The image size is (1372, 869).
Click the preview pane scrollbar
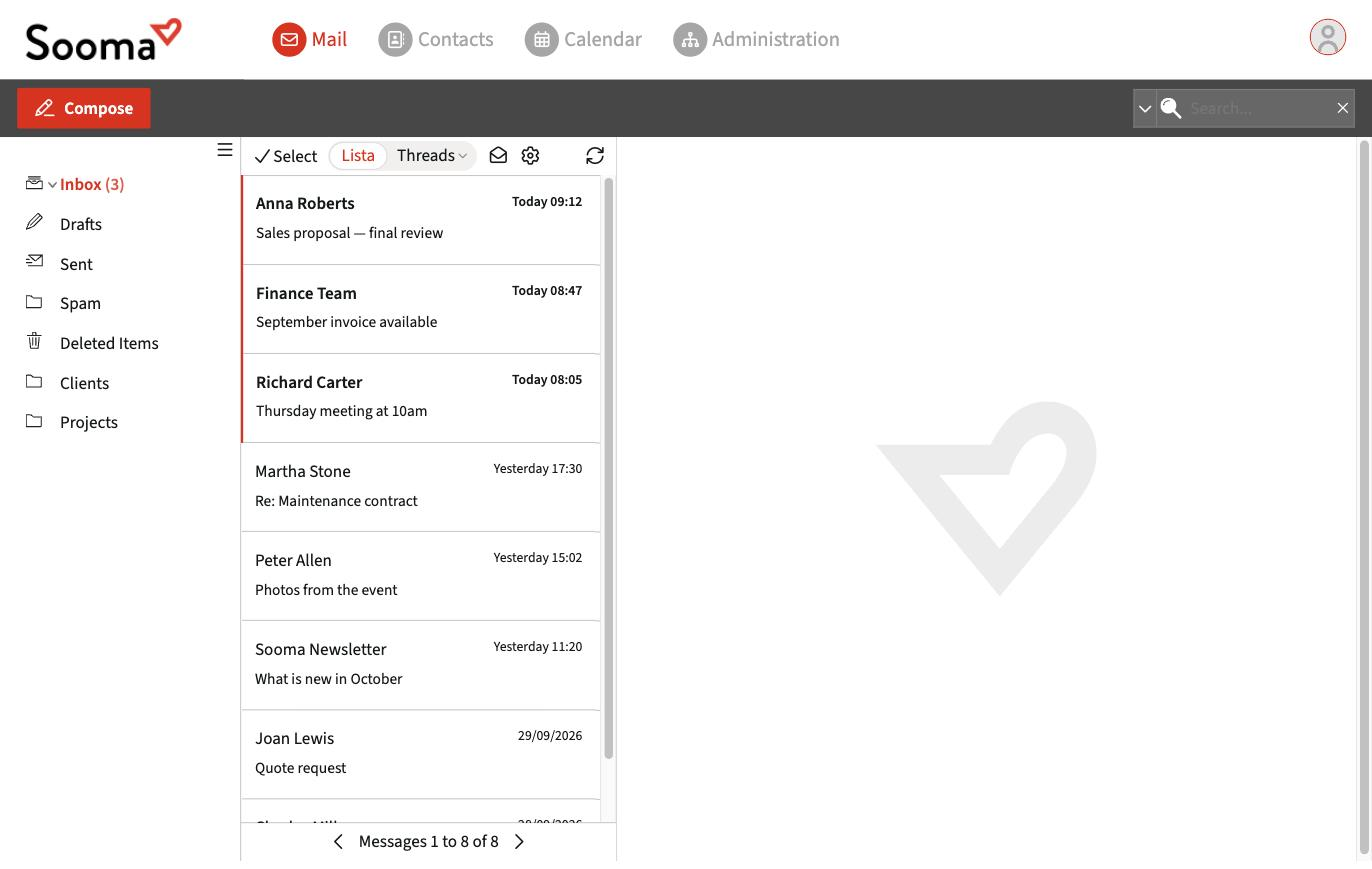(1364, 498)
